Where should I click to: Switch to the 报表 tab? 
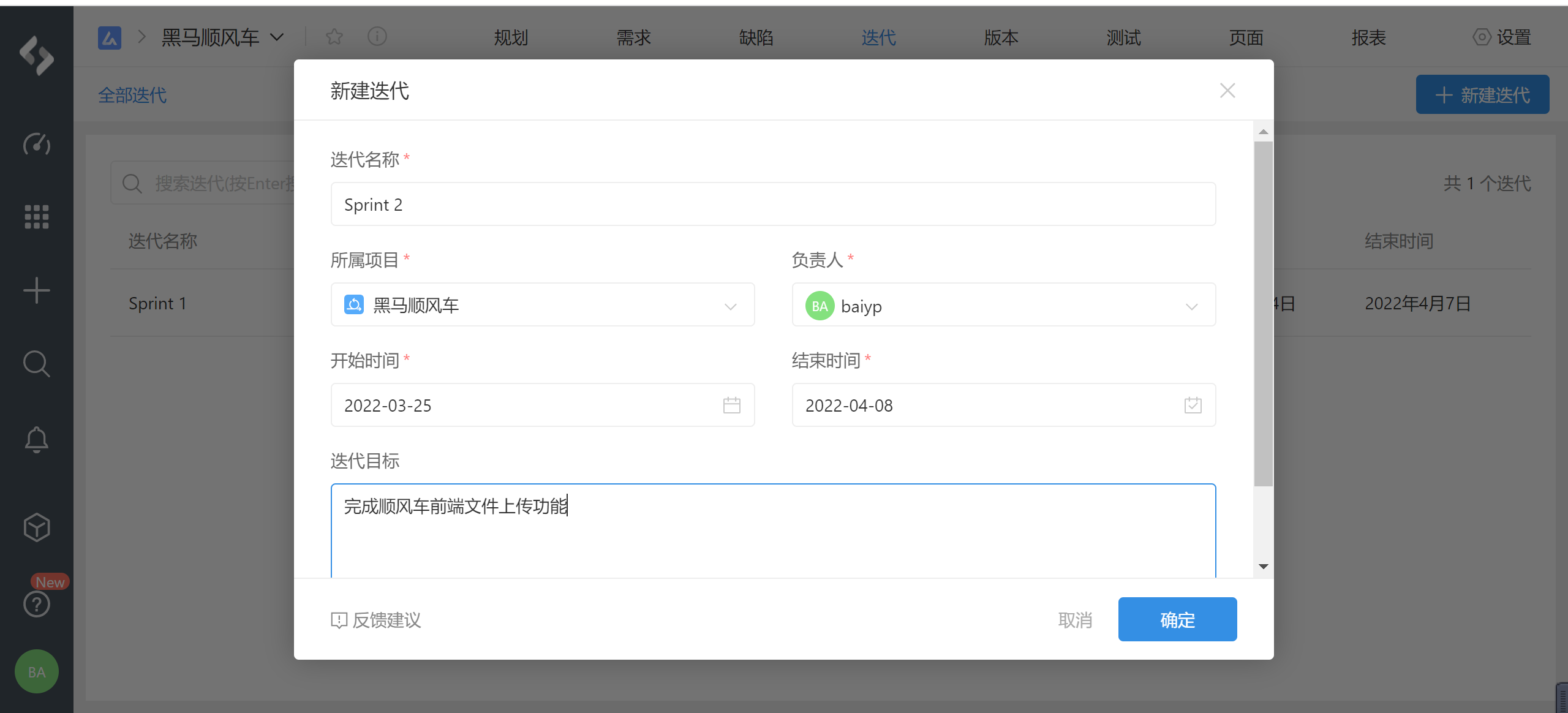tap(1368, 38)
